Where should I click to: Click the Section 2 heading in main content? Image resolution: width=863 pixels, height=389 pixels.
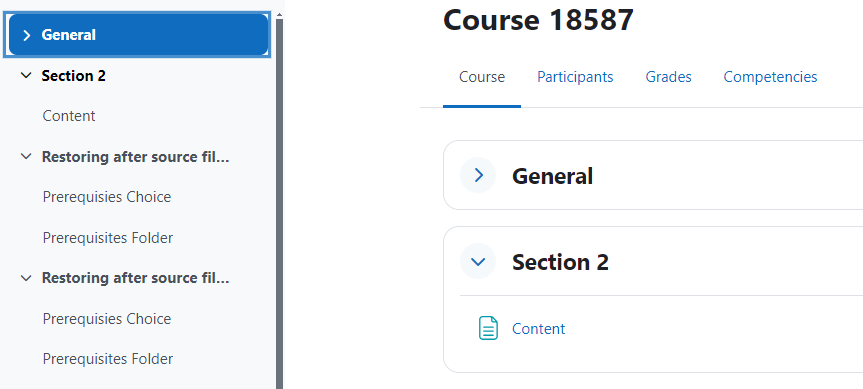tap(560, 262)
